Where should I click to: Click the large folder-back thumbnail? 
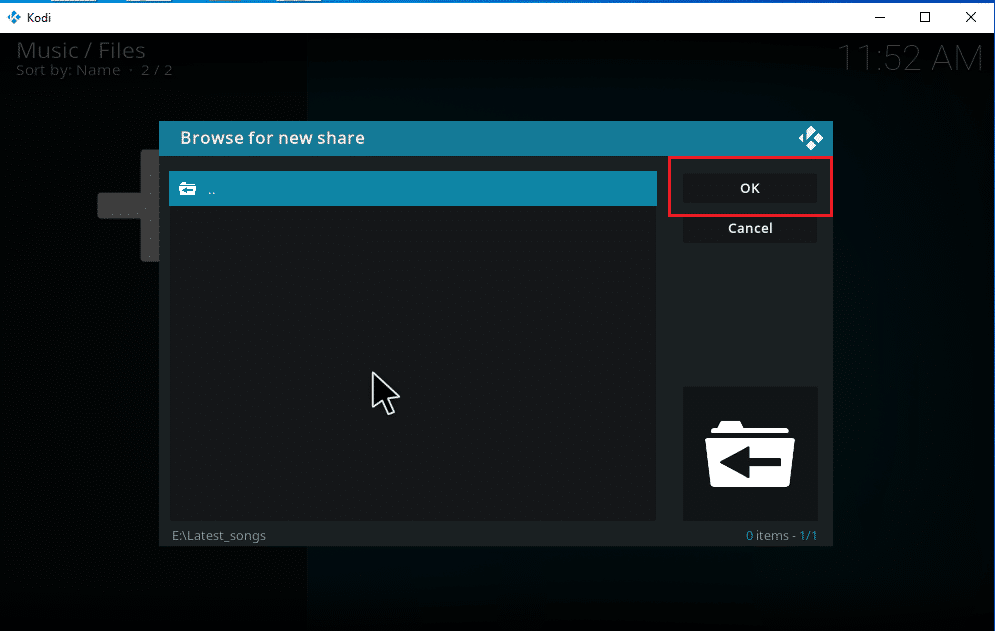(750, 454)
